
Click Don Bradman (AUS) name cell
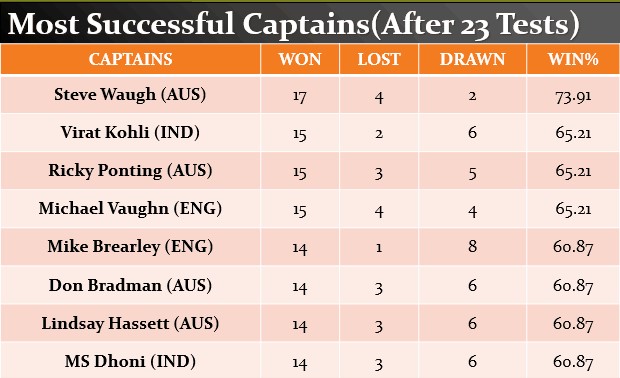[130, 285]
